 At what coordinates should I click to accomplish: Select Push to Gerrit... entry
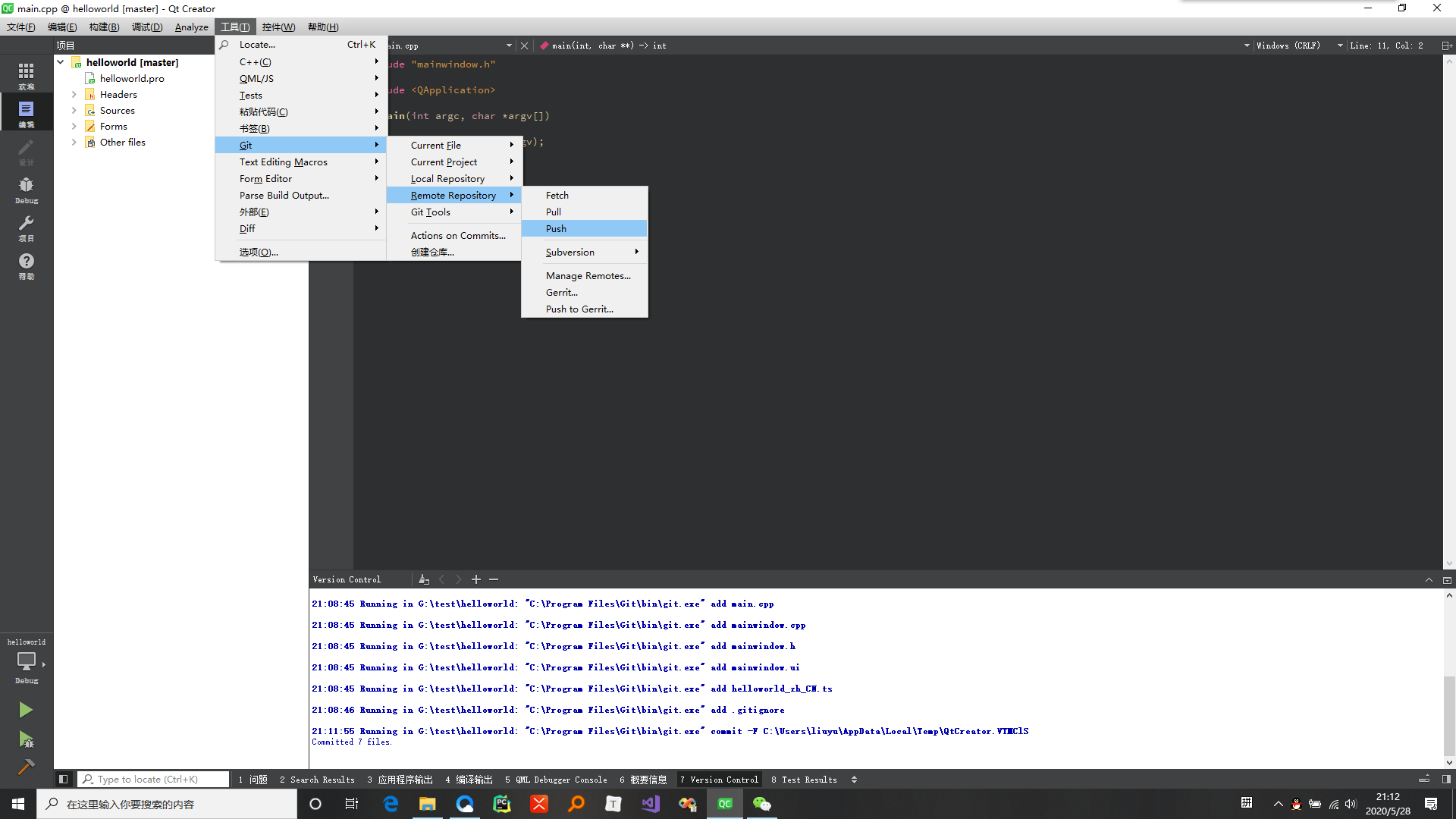[584, 309]
